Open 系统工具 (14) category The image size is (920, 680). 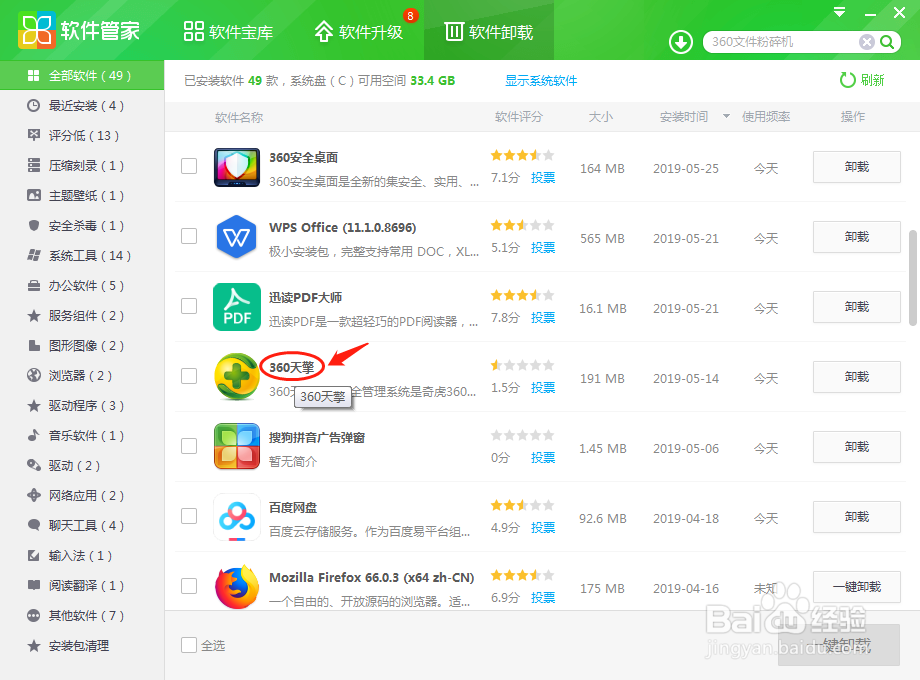click(82, 255)
